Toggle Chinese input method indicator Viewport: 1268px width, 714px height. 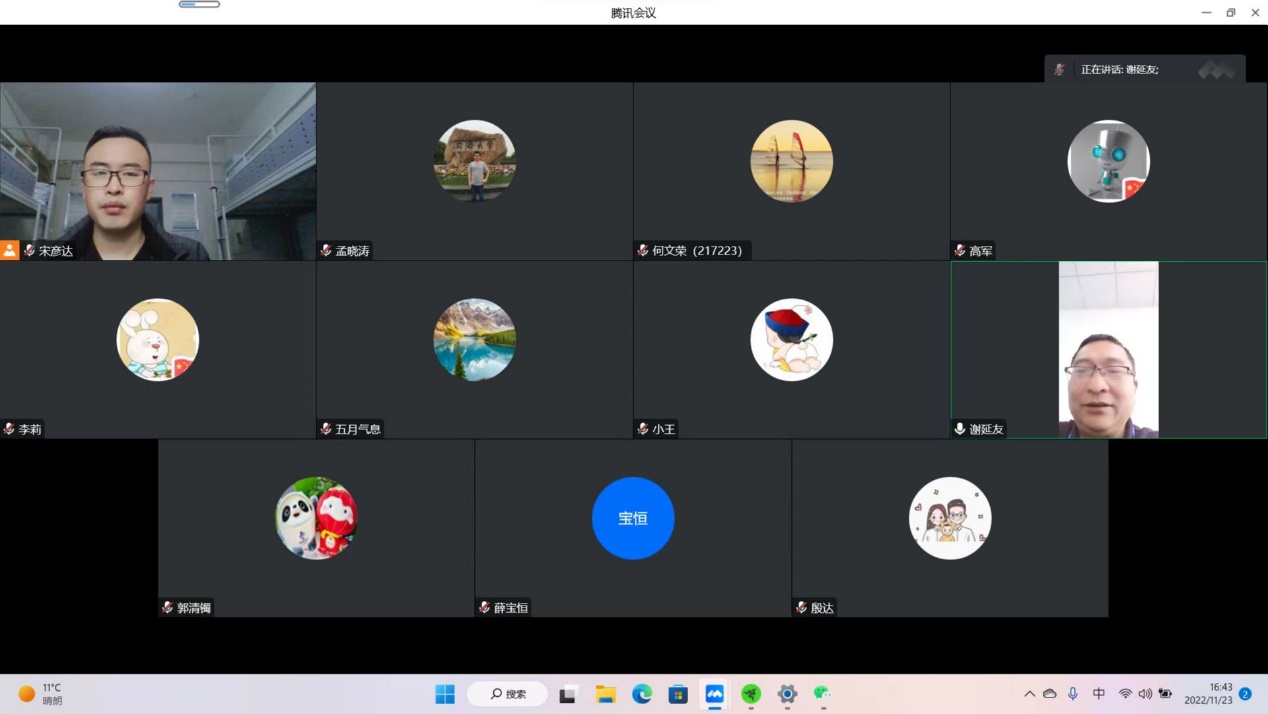point(1099,694)
